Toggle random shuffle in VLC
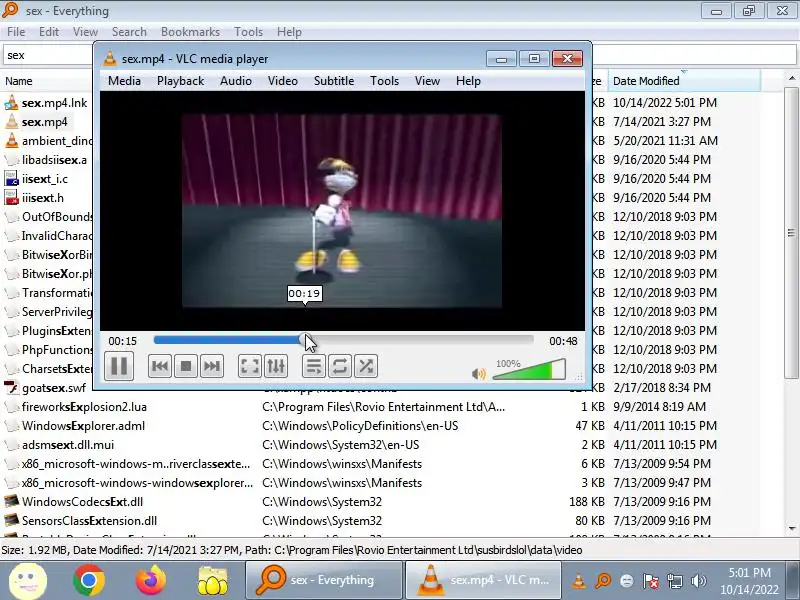This screenshot has height=600, width=800. point(366,366)
